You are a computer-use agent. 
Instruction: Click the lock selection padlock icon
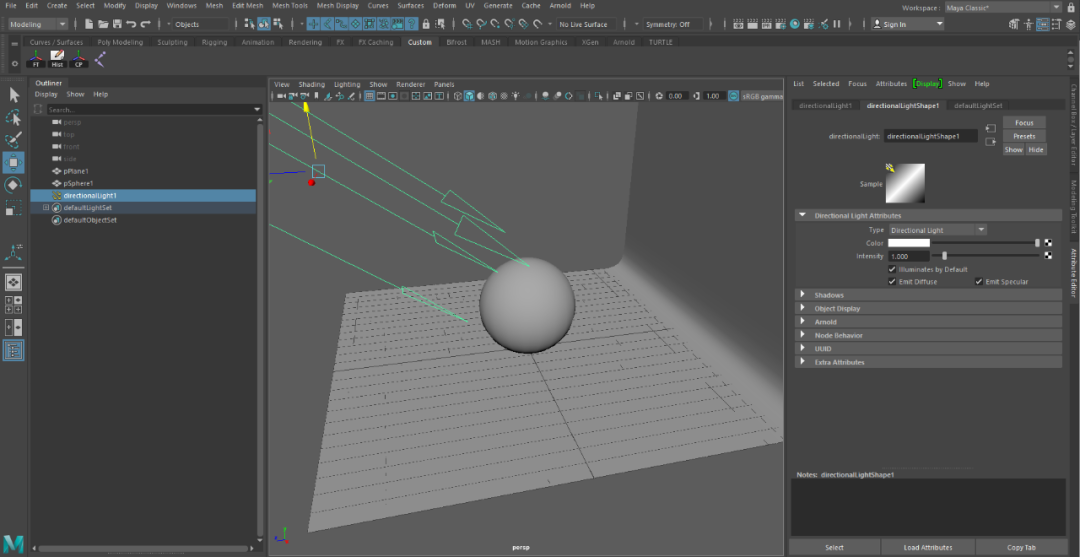point(426,24)
